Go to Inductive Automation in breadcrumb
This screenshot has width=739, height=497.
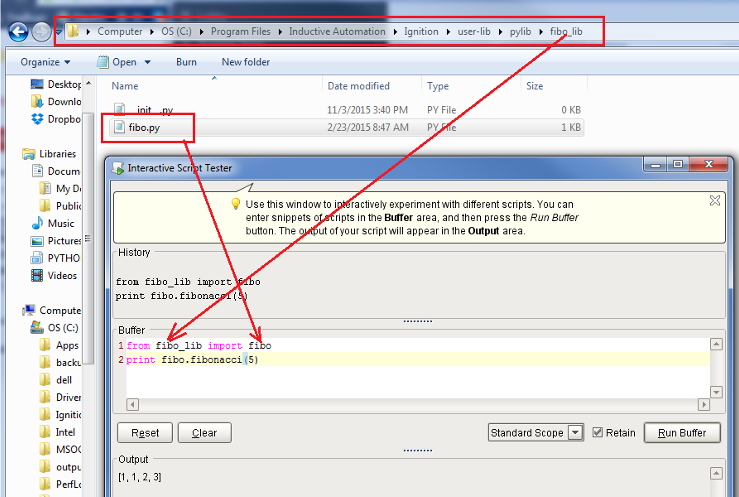click(337, 32)
